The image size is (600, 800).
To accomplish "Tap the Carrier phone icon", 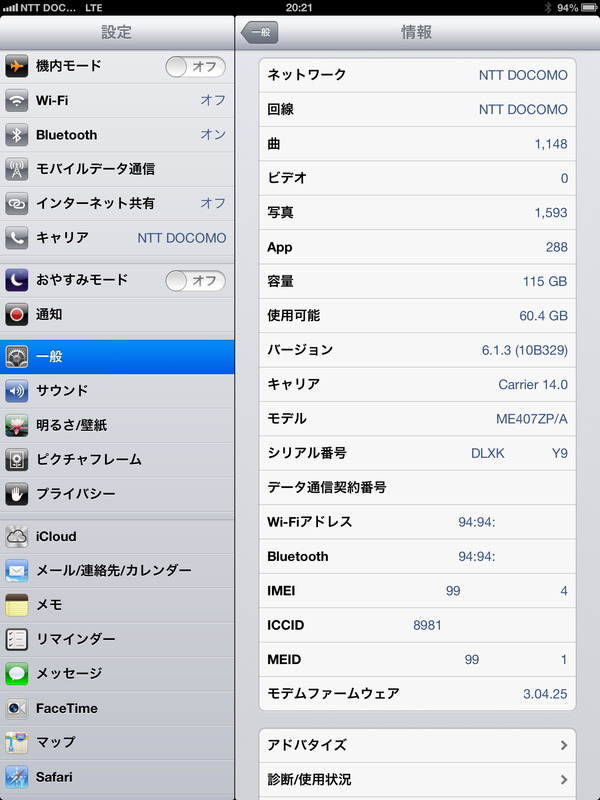I will tap(16, 238).
